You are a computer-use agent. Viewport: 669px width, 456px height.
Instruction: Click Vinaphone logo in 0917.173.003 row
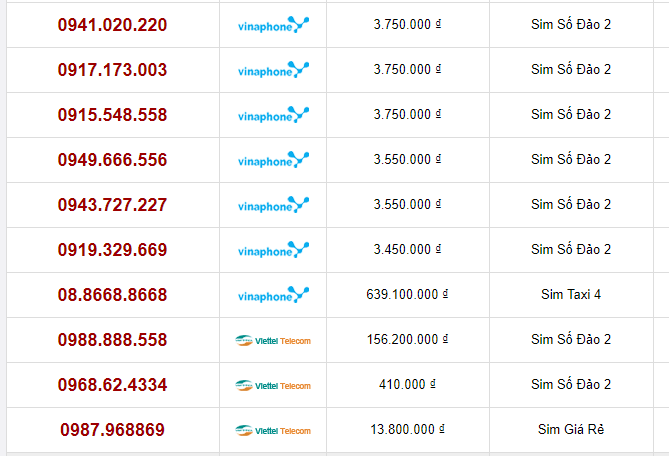click(273, 70)
